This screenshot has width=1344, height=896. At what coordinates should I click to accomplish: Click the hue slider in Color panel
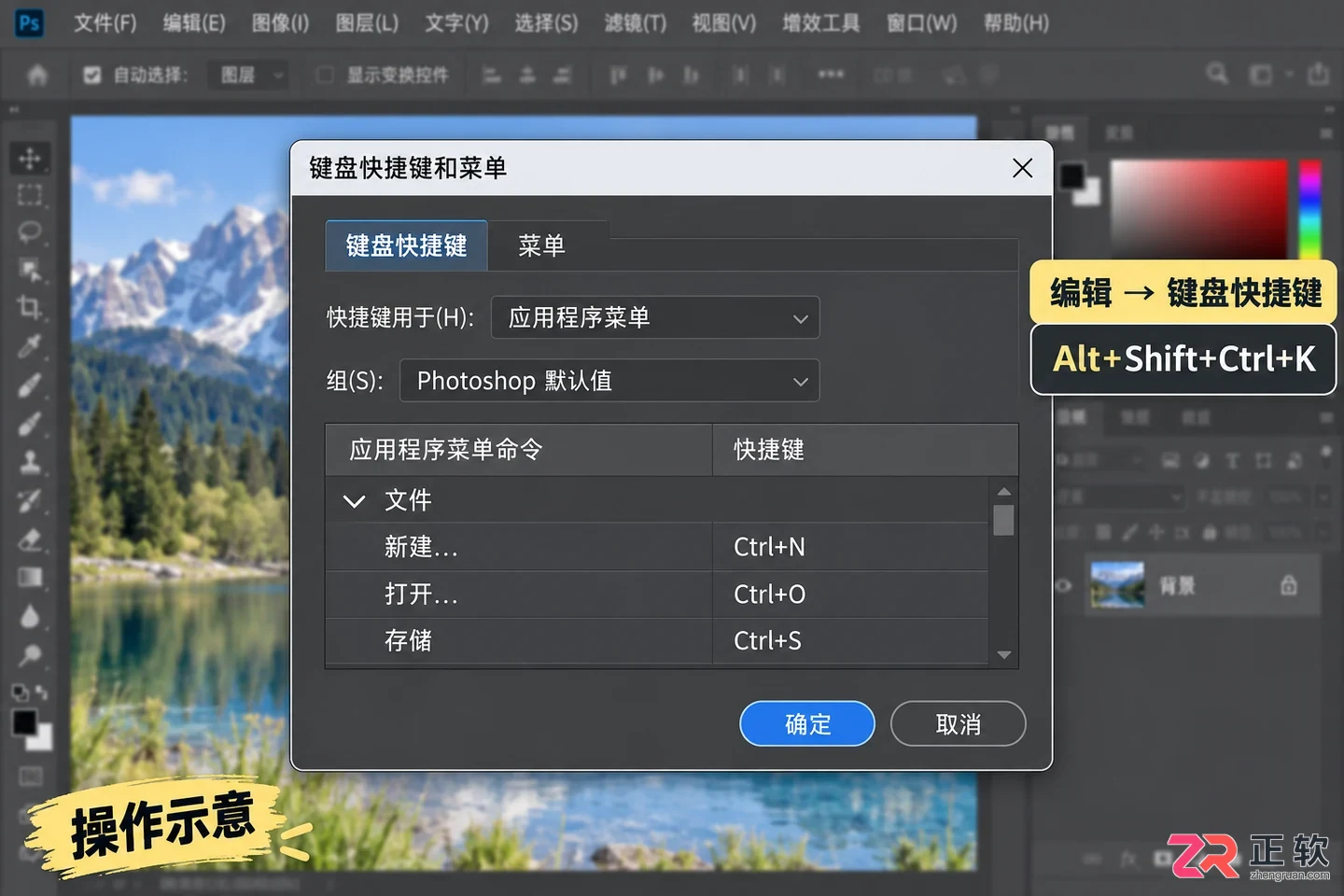click(1310, 210)
